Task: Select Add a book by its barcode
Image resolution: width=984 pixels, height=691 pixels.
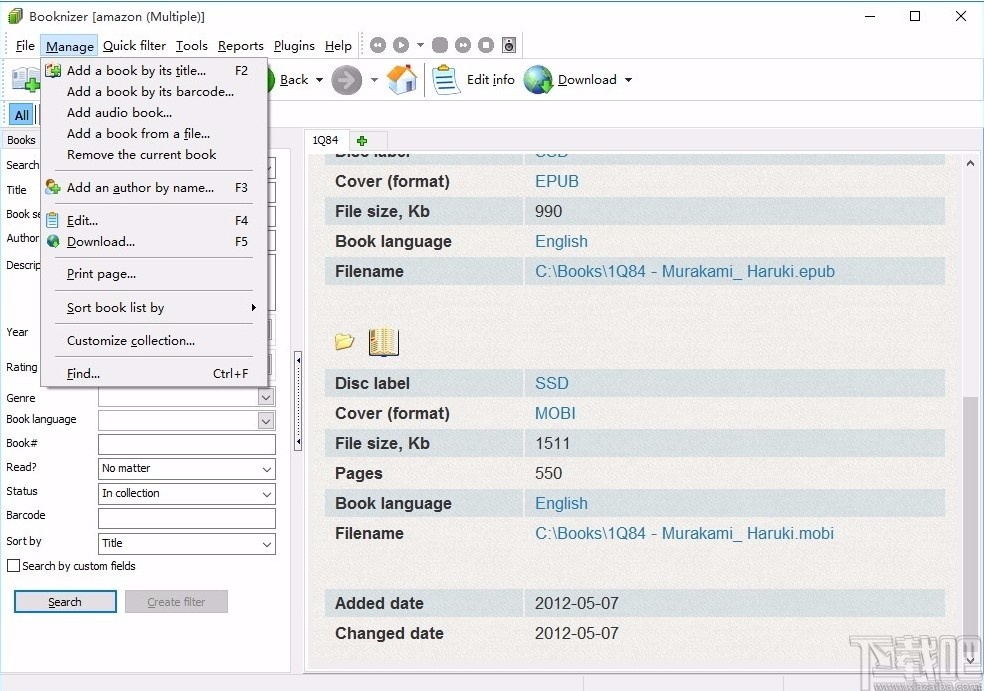Action: 150,92
